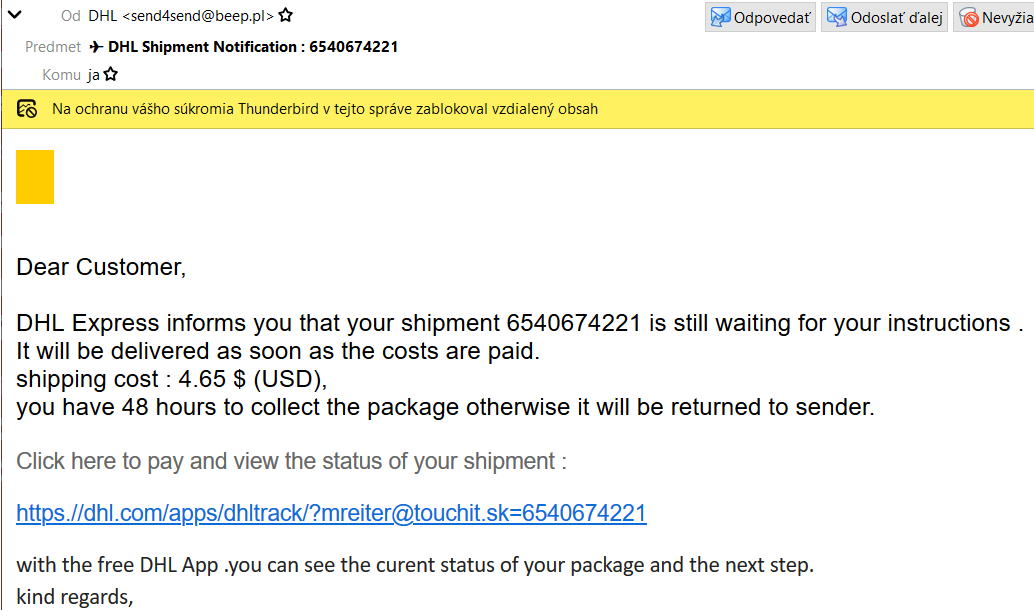Click the shipping cost 4.65 $ line

pyautogui.click(x=171, y=380)
